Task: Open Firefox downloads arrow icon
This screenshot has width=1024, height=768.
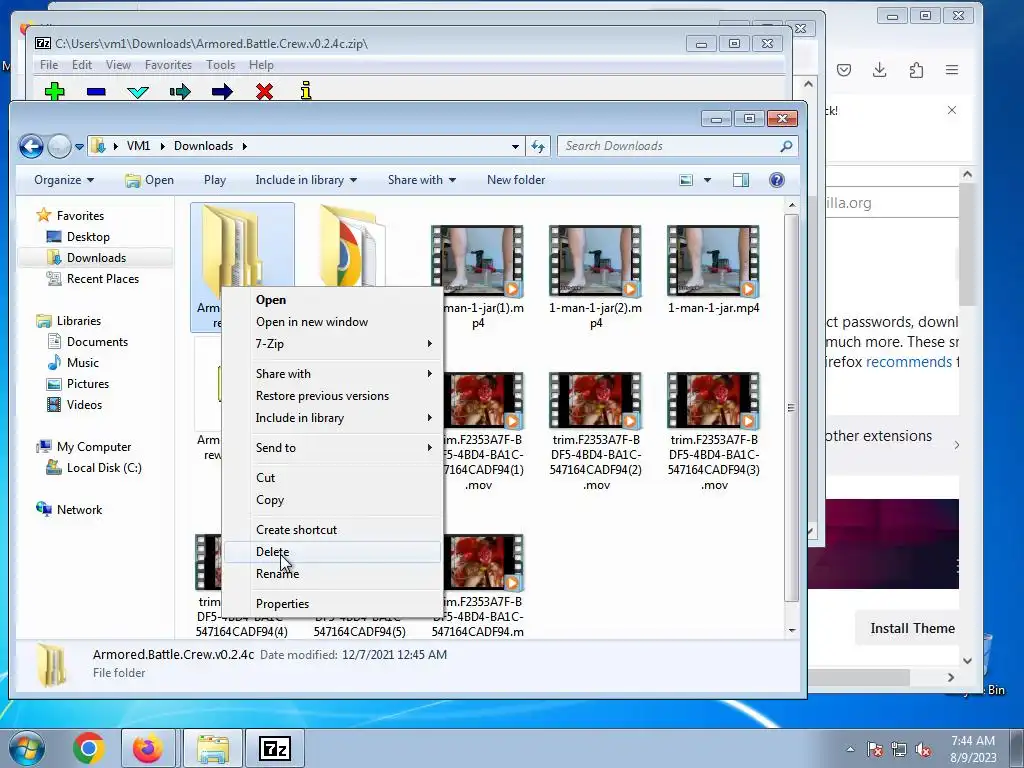Action: pos(880,70)
